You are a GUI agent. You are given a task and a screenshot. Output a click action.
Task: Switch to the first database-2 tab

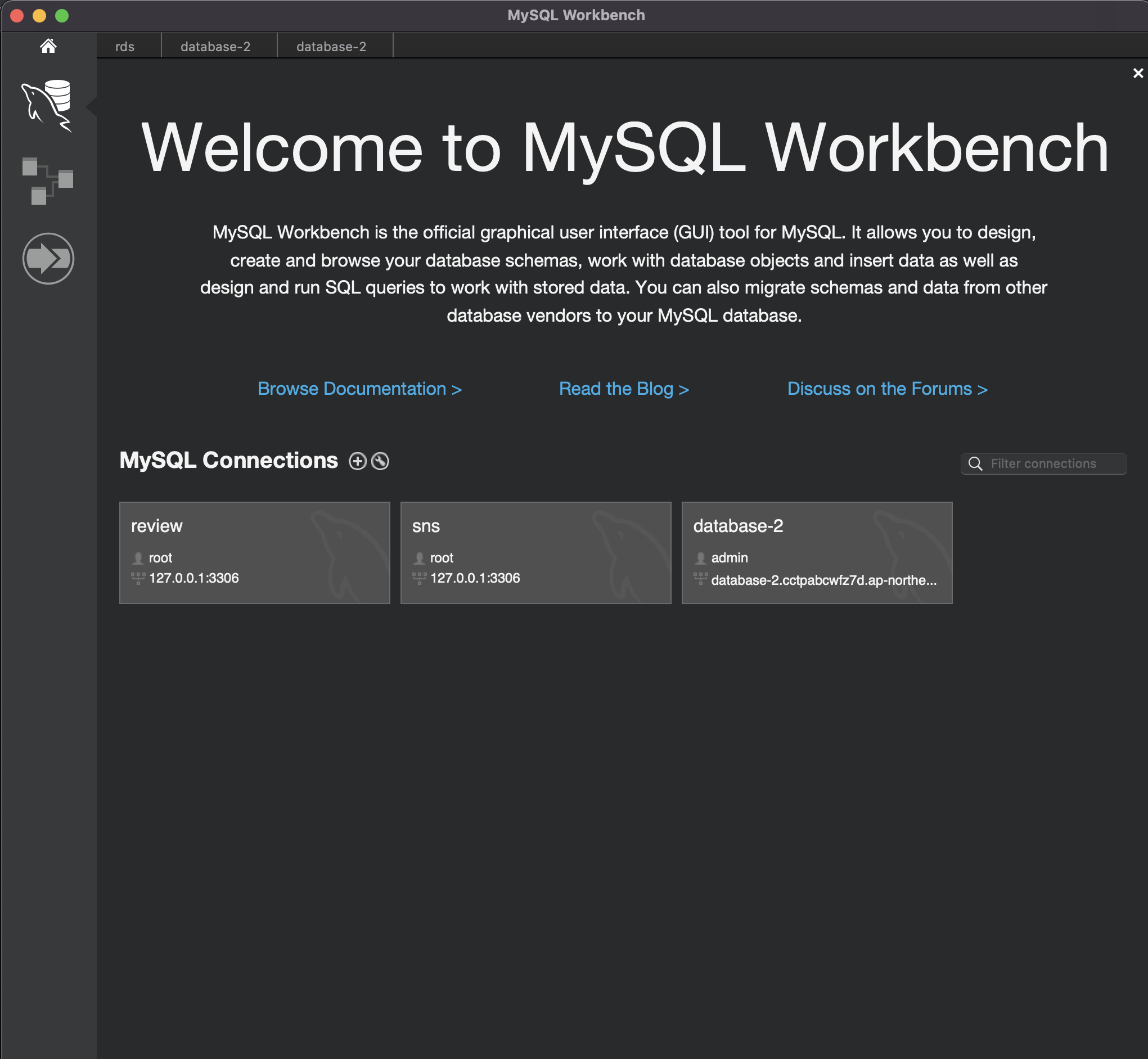point(215,47)
